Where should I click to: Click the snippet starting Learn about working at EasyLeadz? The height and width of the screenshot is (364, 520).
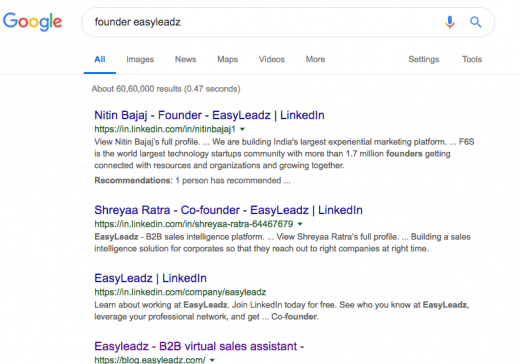(282, 311)
